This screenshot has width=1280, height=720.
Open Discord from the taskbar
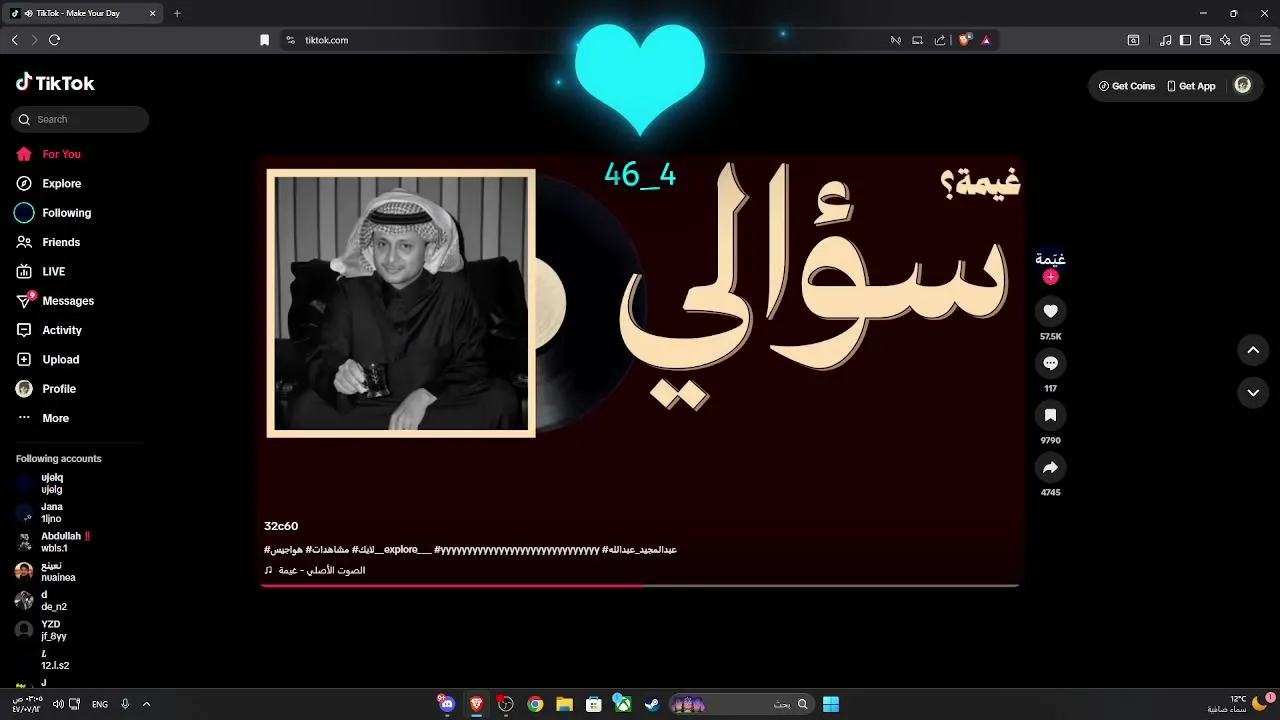[447, 704]
